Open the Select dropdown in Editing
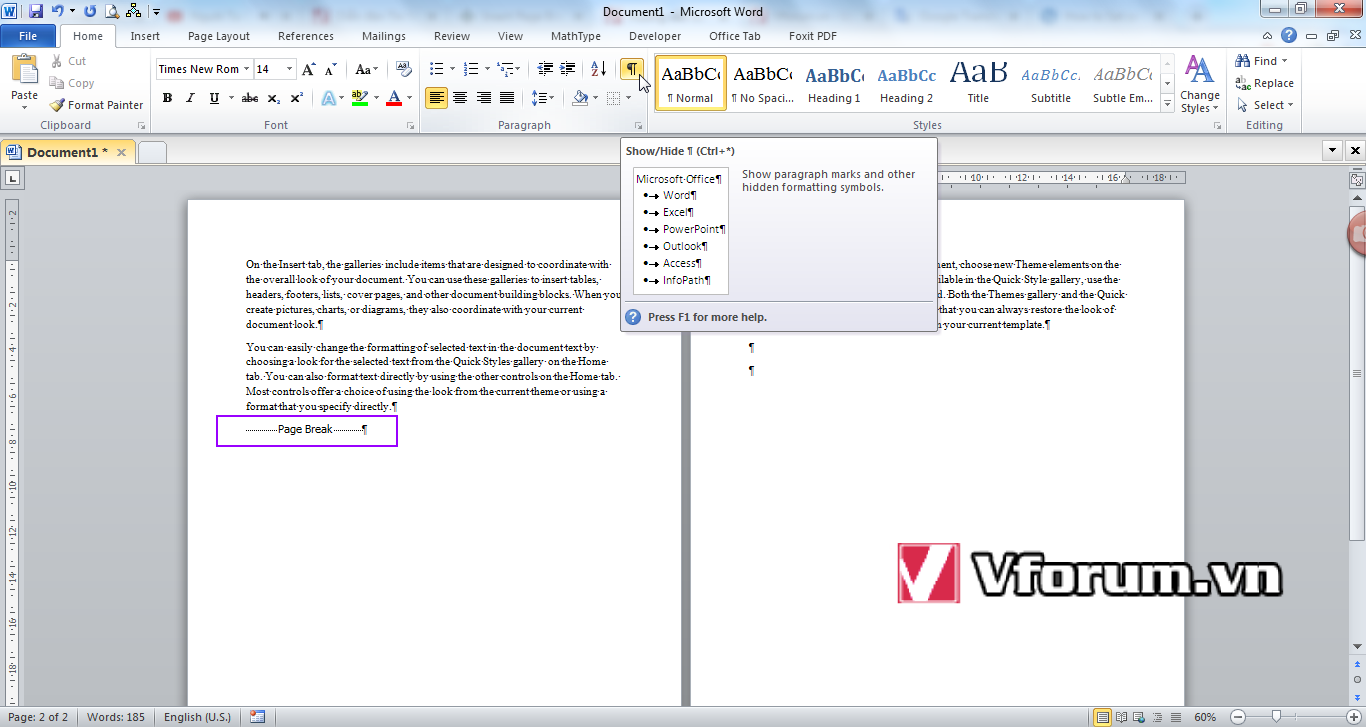The height and width of the screenshot is (727, 1366). click(x=1264, y=105)
